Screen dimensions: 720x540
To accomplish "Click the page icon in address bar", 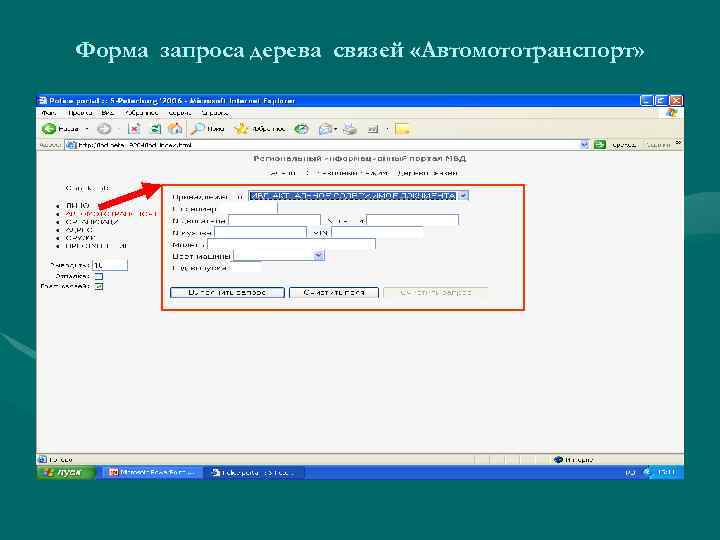I will pyautogui.click(x=71, y=145).
